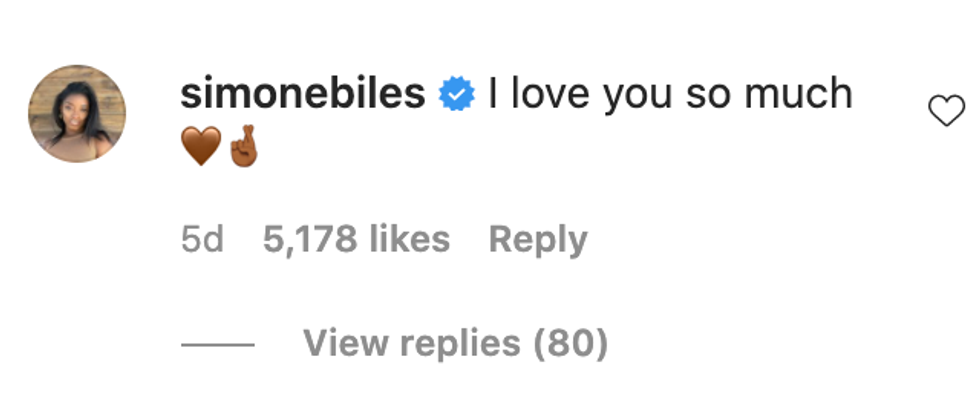Viewport: 980px width, 413px height.
Task: Click the line left of View replies
Action: [218, 345]
